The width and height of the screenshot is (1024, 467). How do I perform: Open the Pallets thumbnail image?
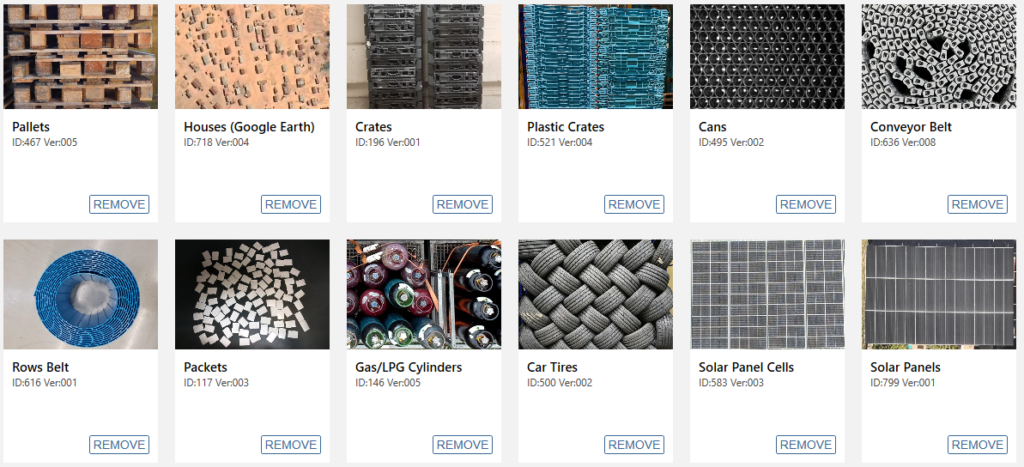[x=80, y=57]
